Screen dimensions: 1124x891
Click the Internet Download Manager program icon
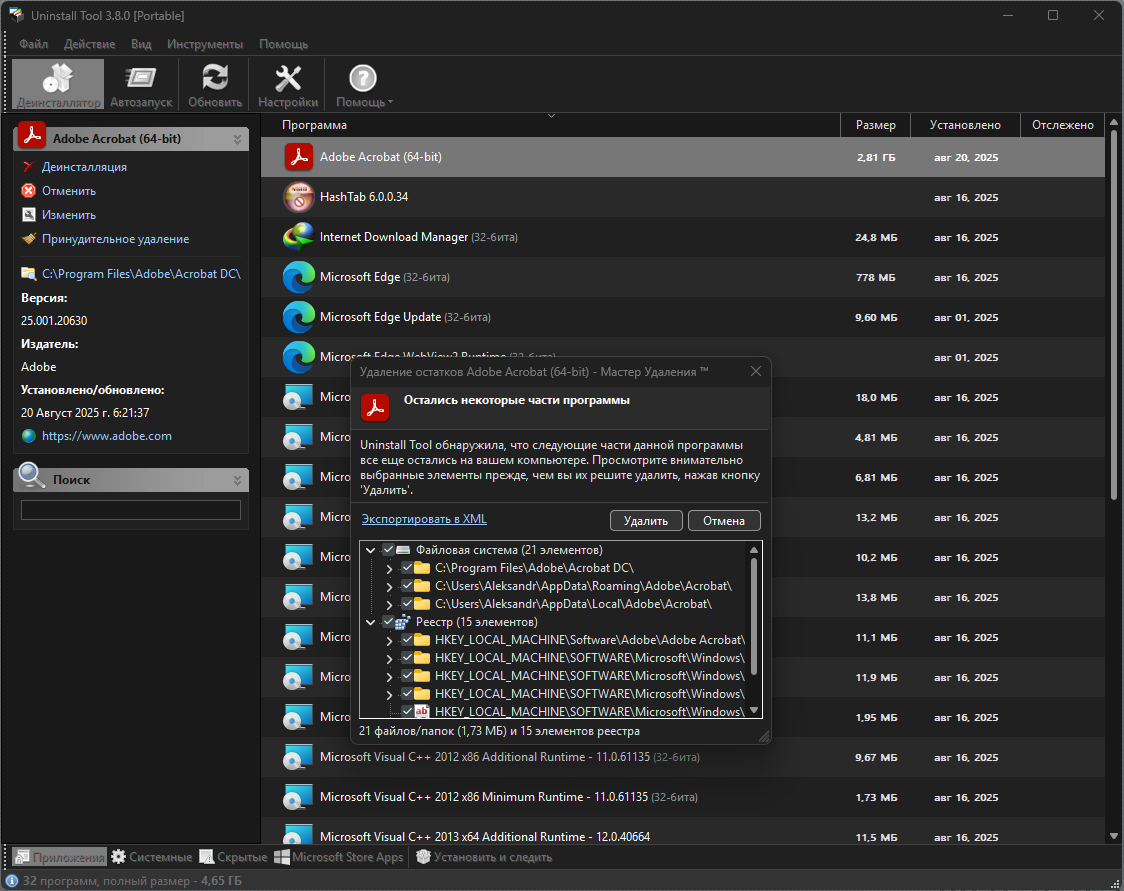[x=299, y=237]
